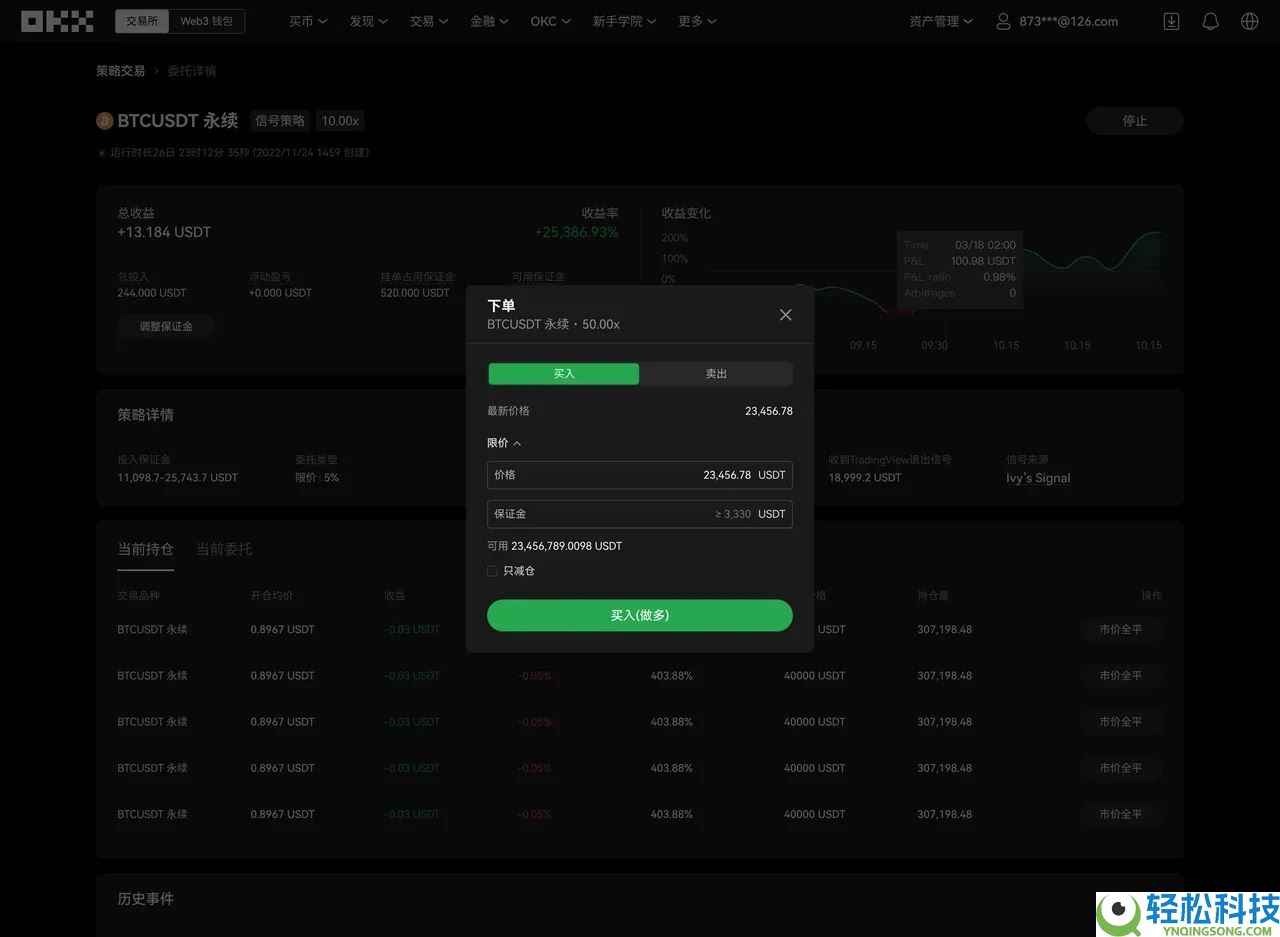This screenshot has width=1280, height=937.
Task: Switch to 交易所 exchange mode
Action: pyautogui.click(x=142, y=21)
